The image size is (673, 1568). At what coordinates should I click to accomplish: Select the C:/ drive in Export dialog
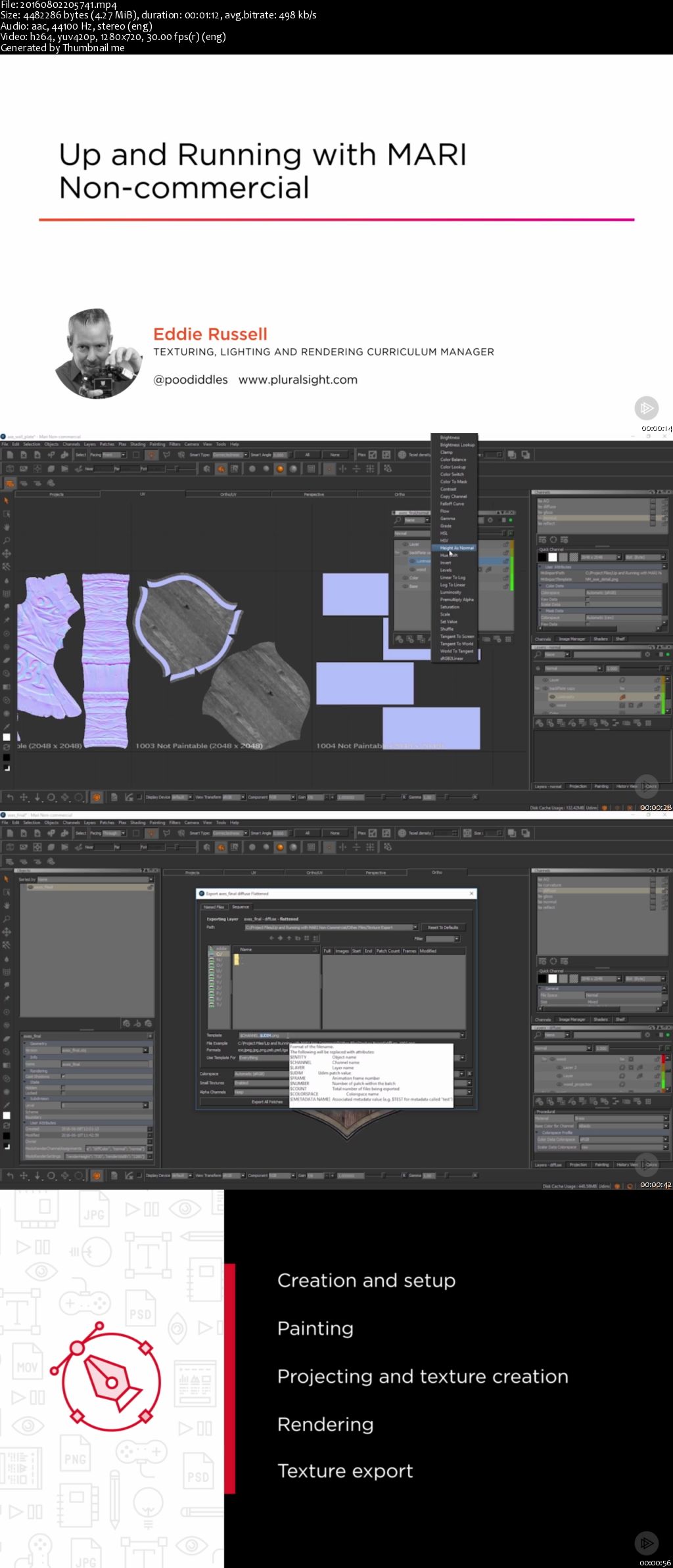pyautogui.click(x=219, y=954)
